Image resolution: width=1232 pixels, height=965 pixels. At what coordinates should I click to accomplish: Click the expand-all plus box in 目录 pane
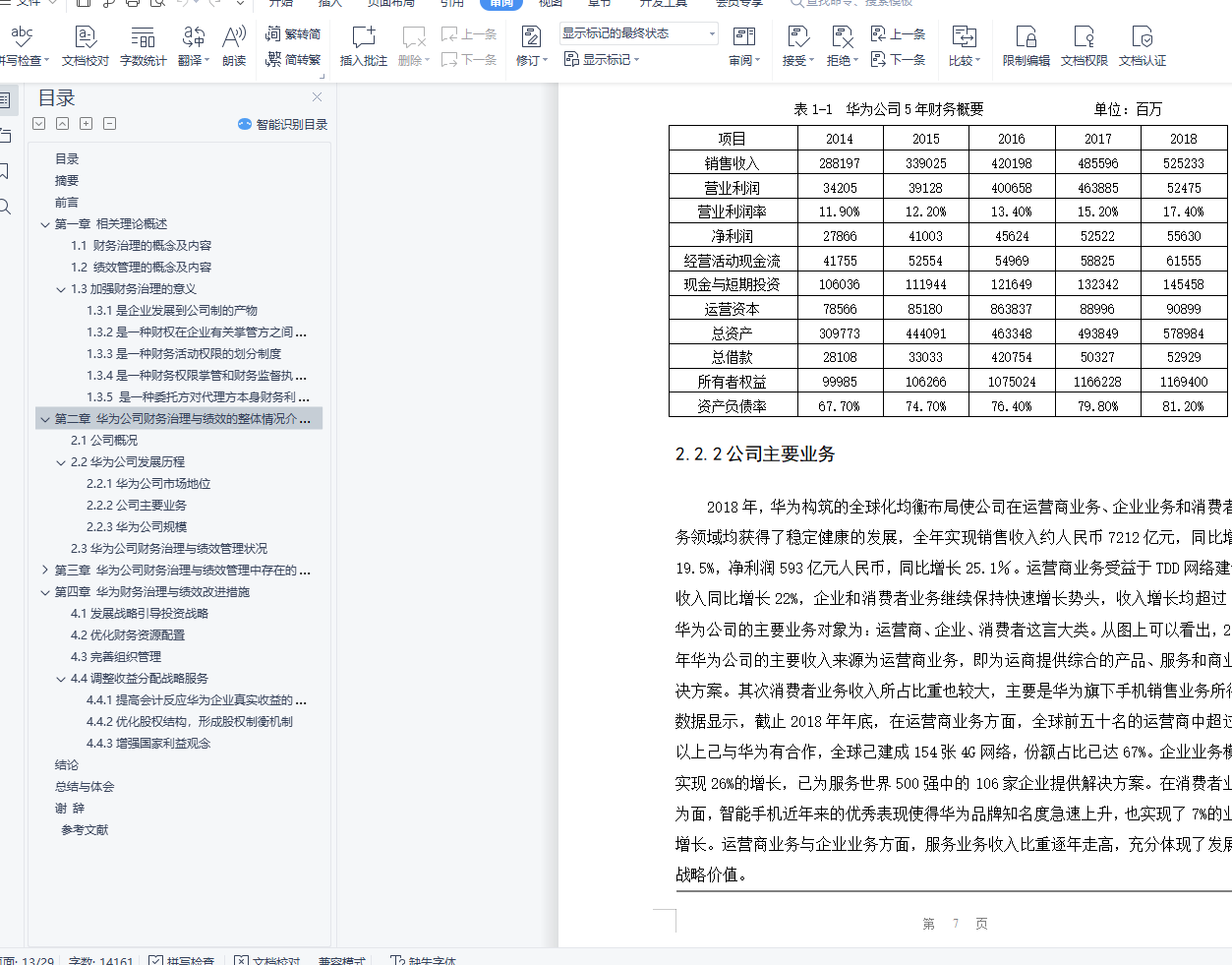(87, 124)
